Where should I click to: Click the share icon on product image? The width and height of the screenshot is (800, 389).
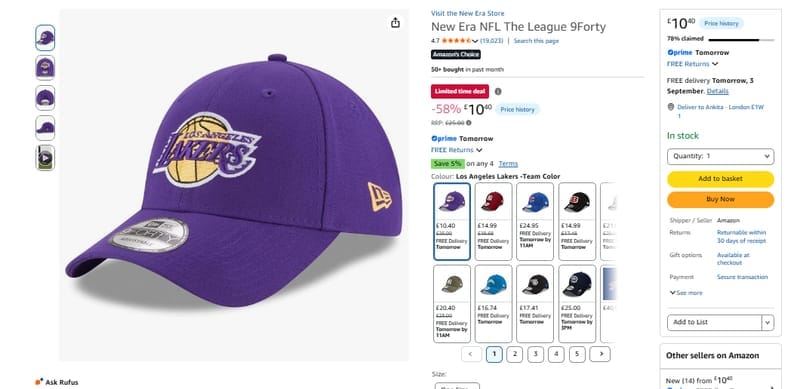pyautogui.click(x=395, y=22)
